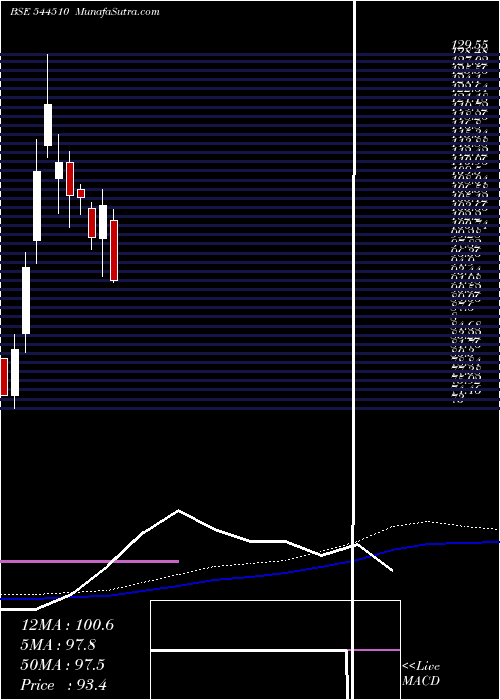Screen dimensions: 500x700
Task: Click the 129.55 top price label
Action: pyautogui.click(x=469, y=44)
